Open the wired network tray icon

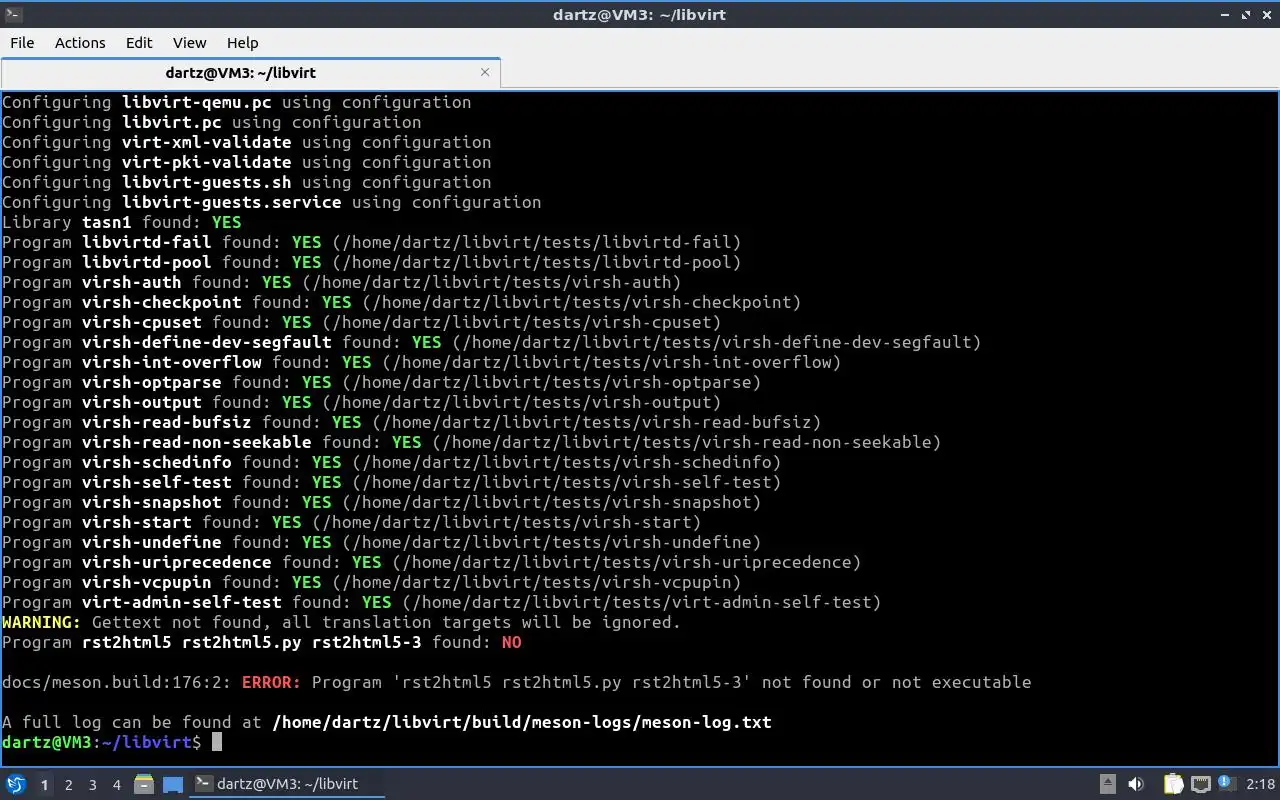(1200, 784)
